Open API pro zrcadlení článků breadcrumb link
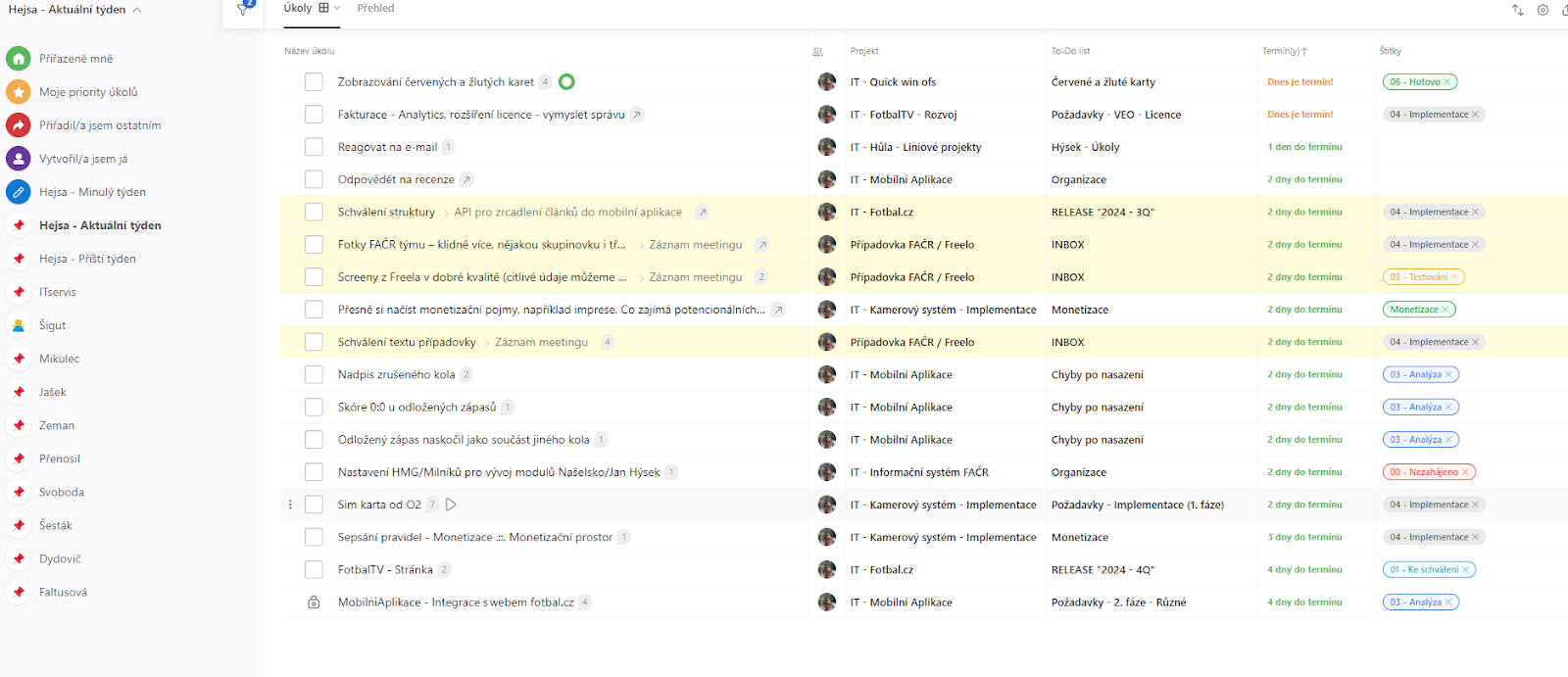The width and height of the screenshot is (1568, 677). coord(568,212)
